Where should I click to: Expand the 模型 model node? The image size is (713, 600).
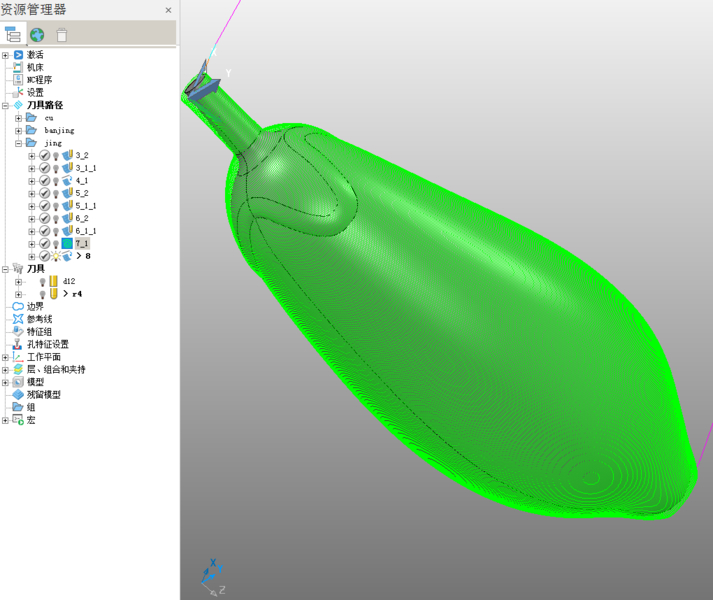point(6,382)
